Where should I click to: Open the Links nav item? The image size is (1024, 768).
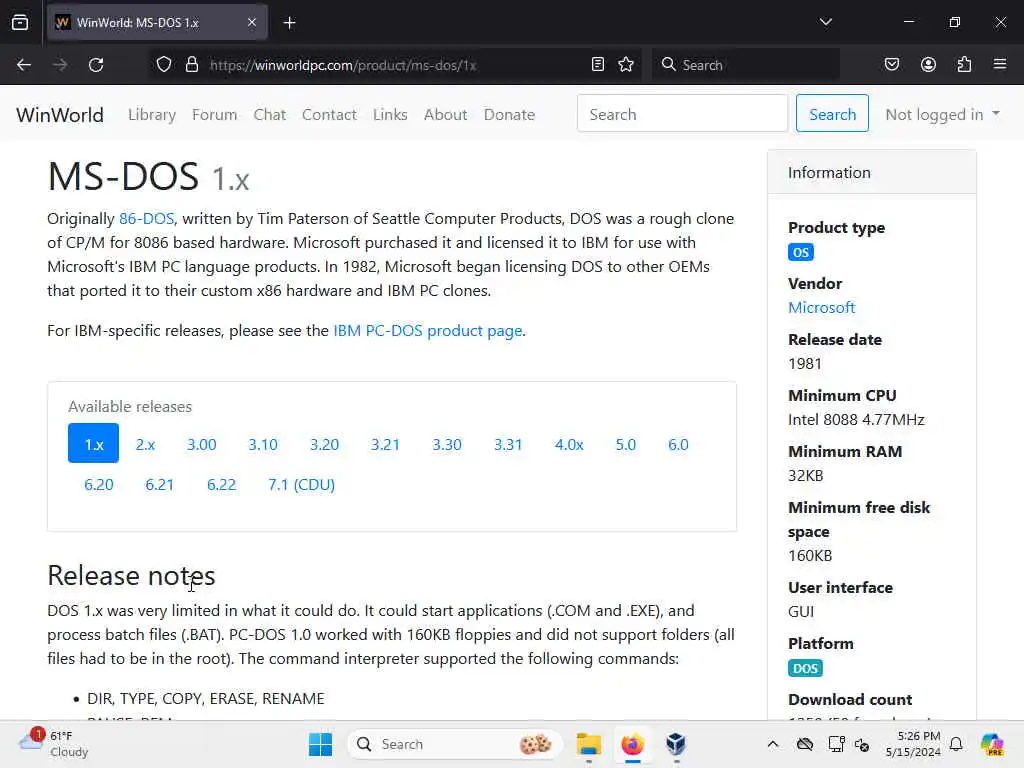(390, 115)
